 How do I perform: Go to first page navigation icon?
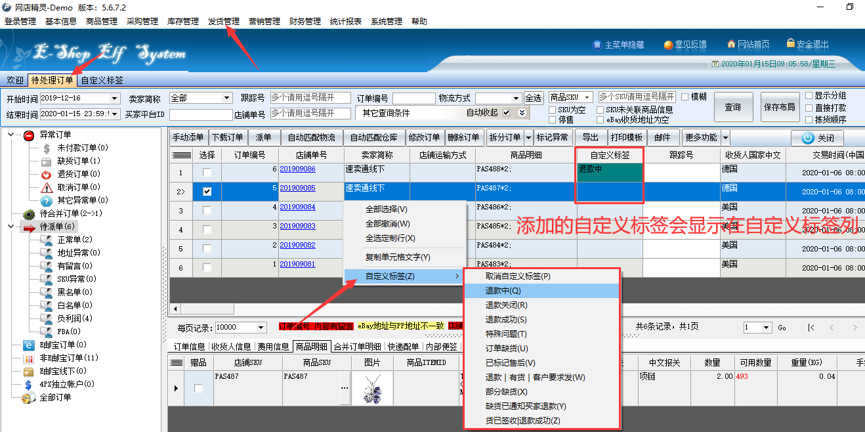click(811, 327)
